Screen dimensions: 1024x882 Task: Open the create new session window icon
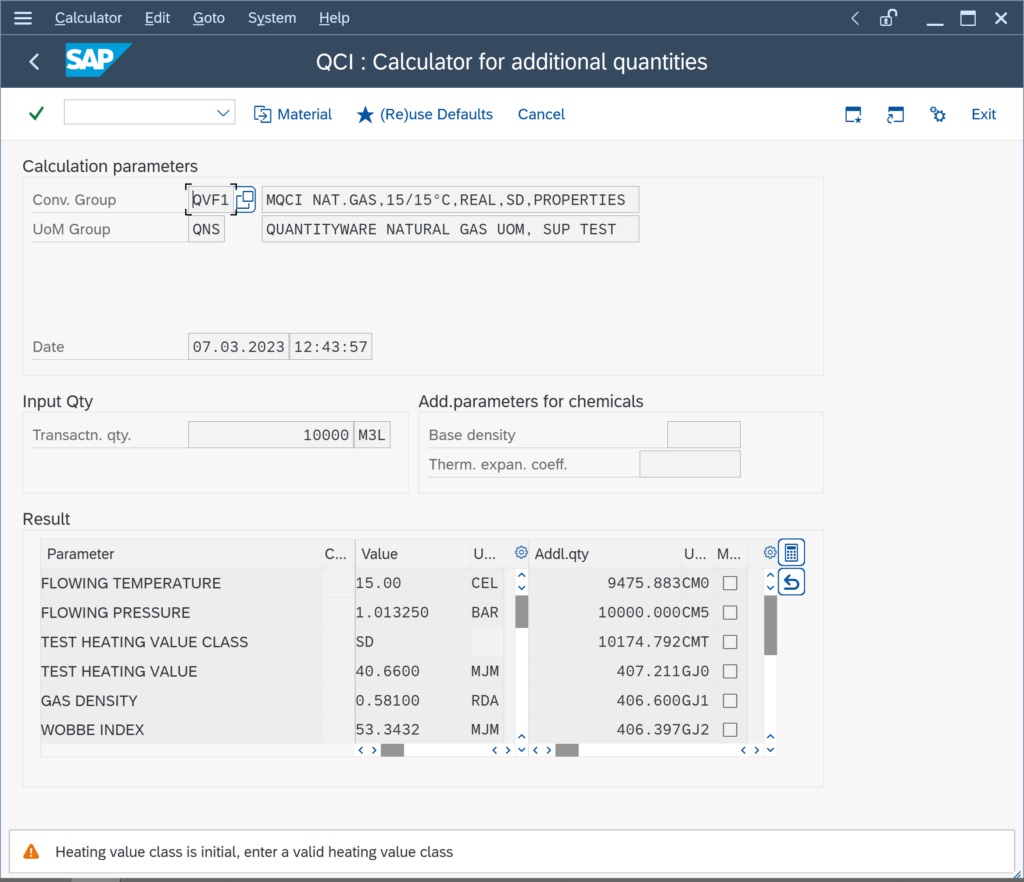pyautogui.click(x=853, y=115)
